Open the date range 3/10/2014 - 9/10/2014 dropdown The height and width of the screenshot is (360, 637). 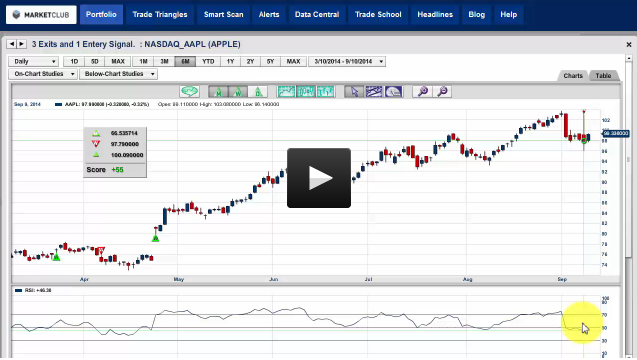(x=347, y=62)
